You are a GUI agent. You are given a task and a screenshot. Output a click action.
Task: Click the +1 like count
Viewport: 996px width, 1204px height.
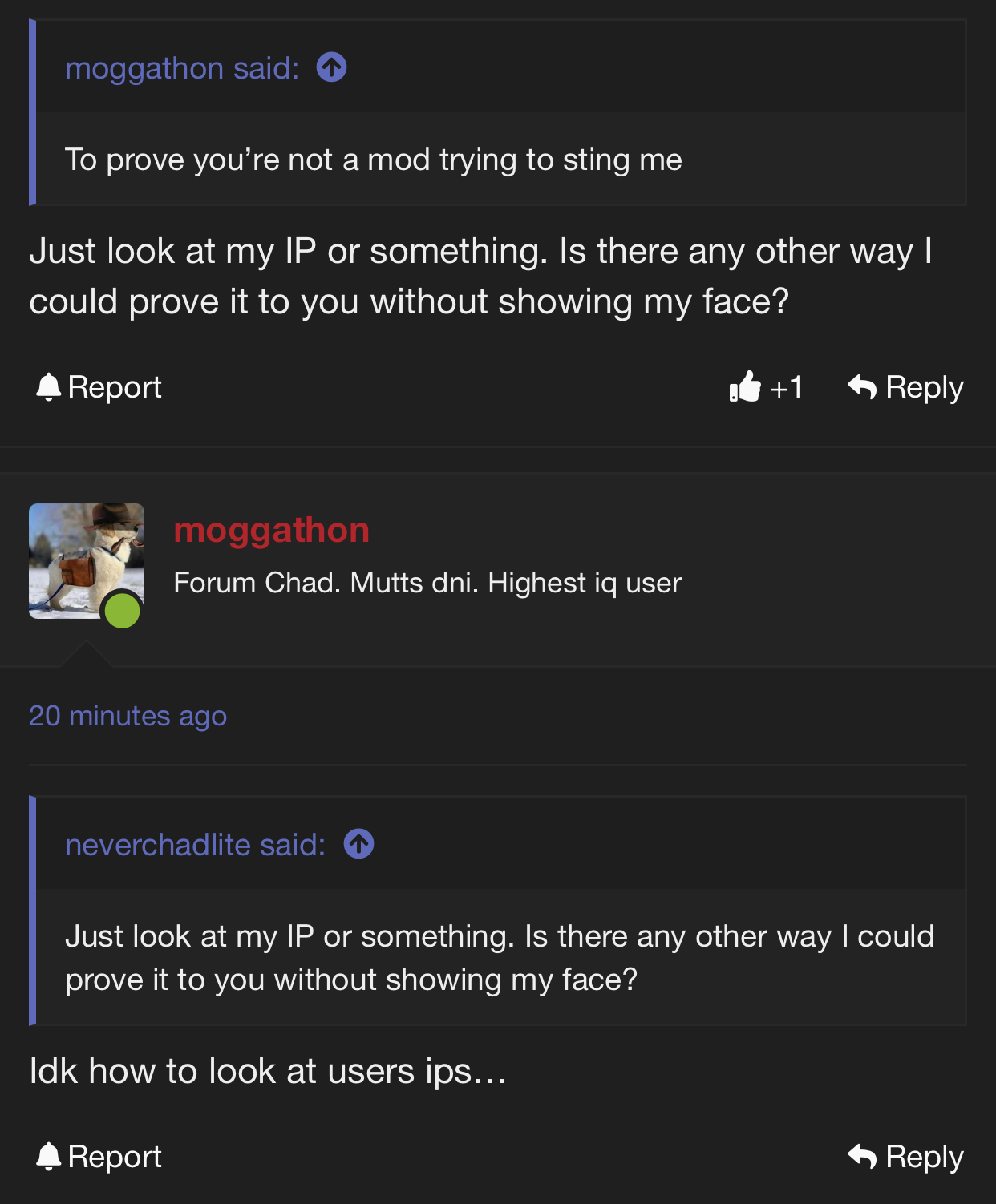click(786, 387)
